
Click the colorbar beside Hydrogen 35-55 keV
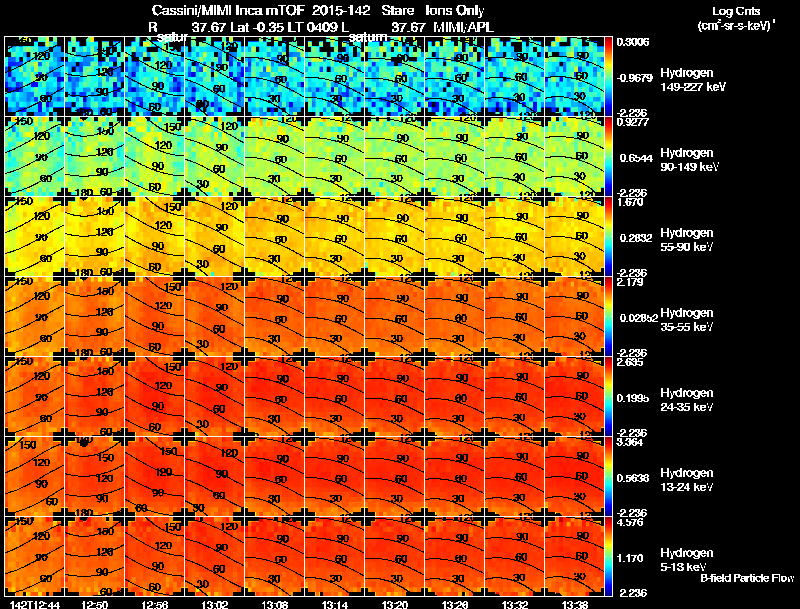tap(609, 316)
